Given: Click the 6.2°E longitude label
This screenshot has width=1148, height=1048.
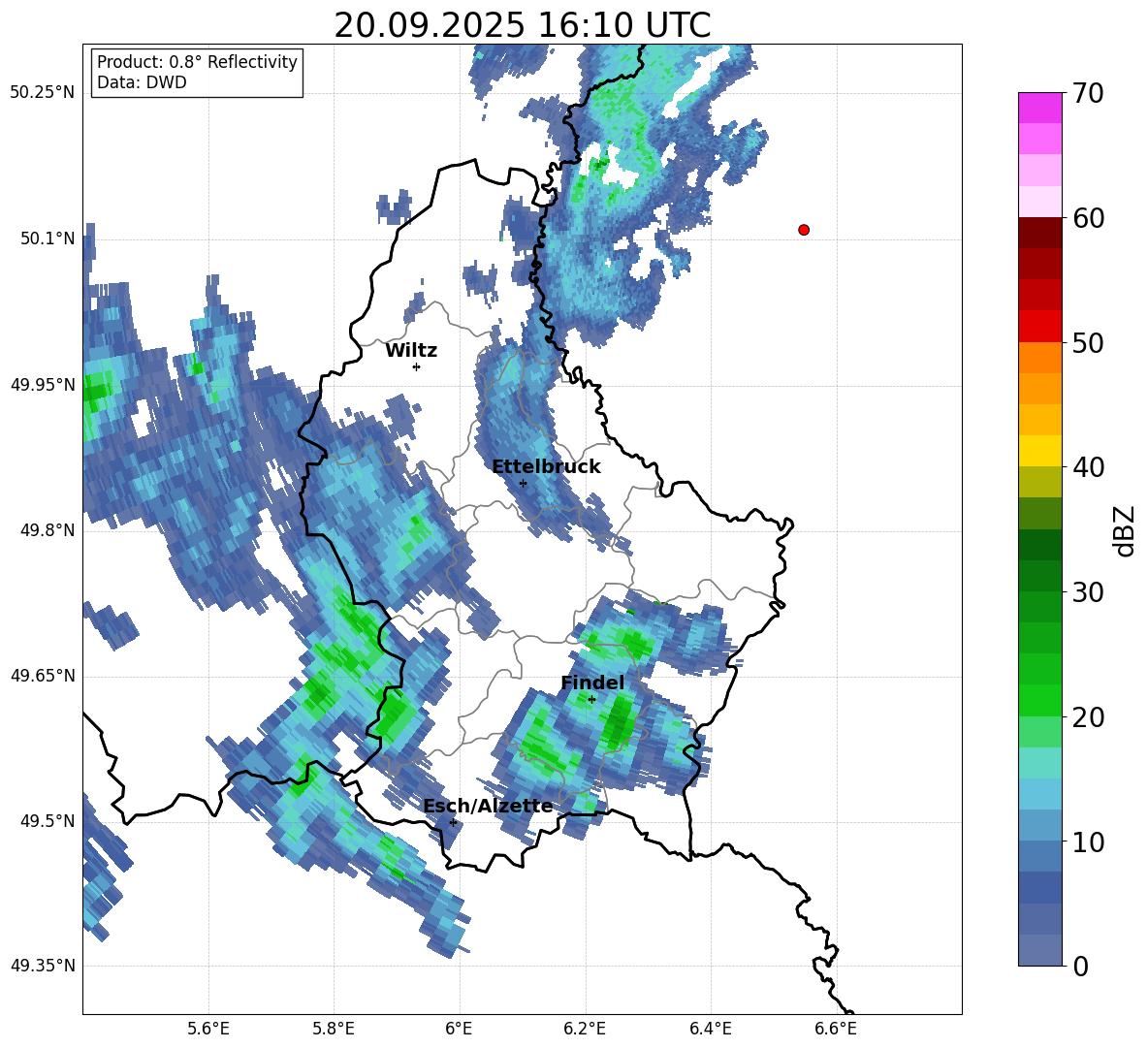Looking at the screenshot, I should pos(585,1029).
